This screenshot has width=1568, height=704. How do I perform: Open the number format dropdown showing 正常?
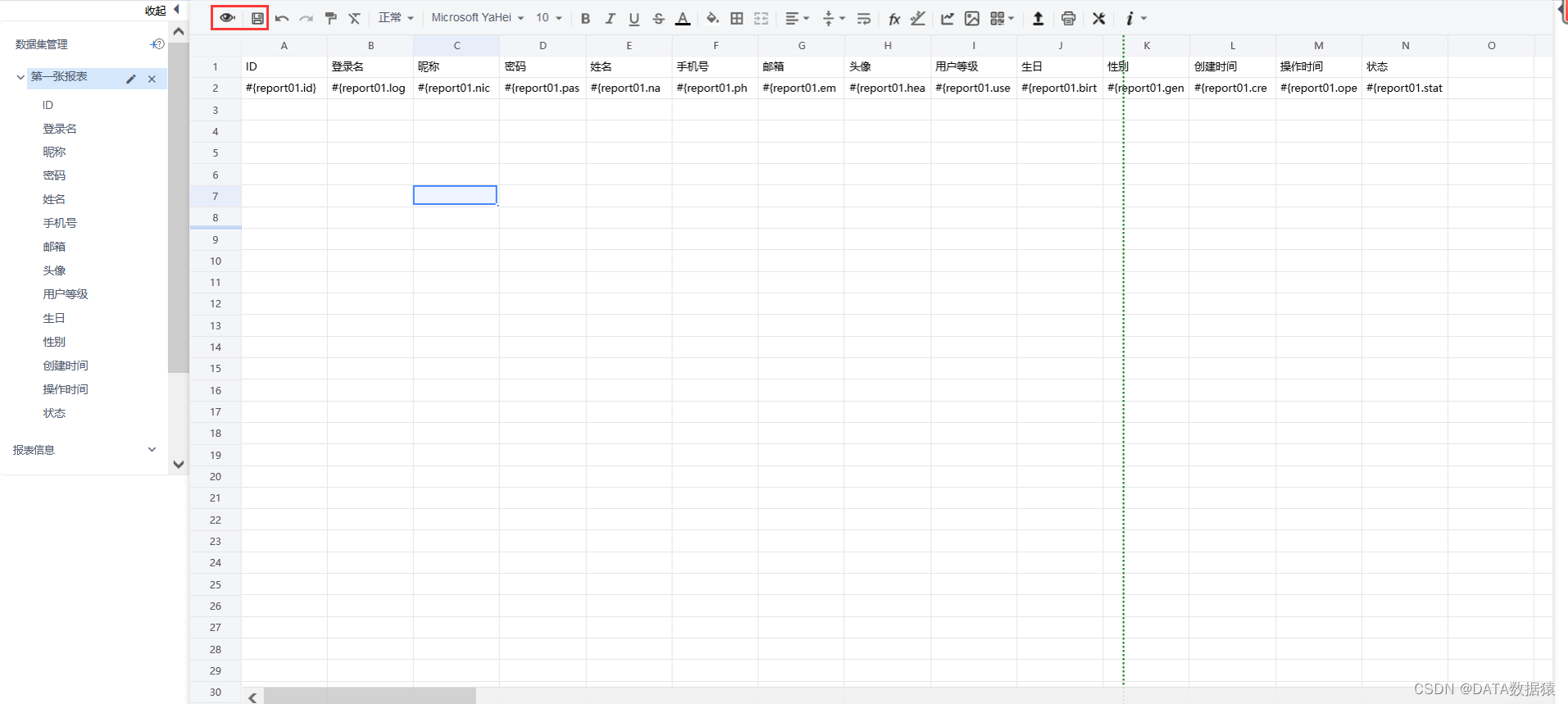(x=396, y=17)
